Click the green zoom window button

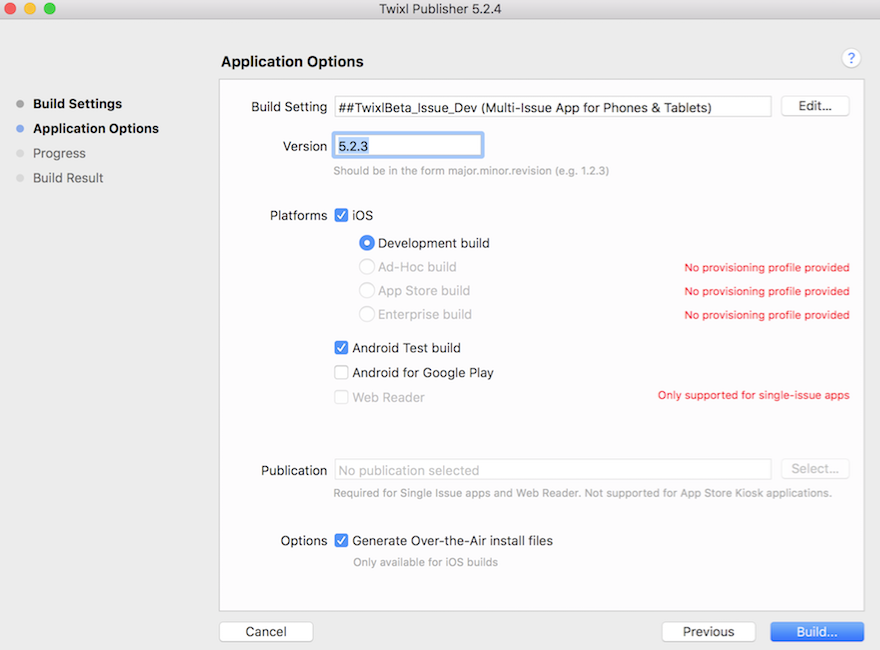pyautogui.click(x=49, y=8)
